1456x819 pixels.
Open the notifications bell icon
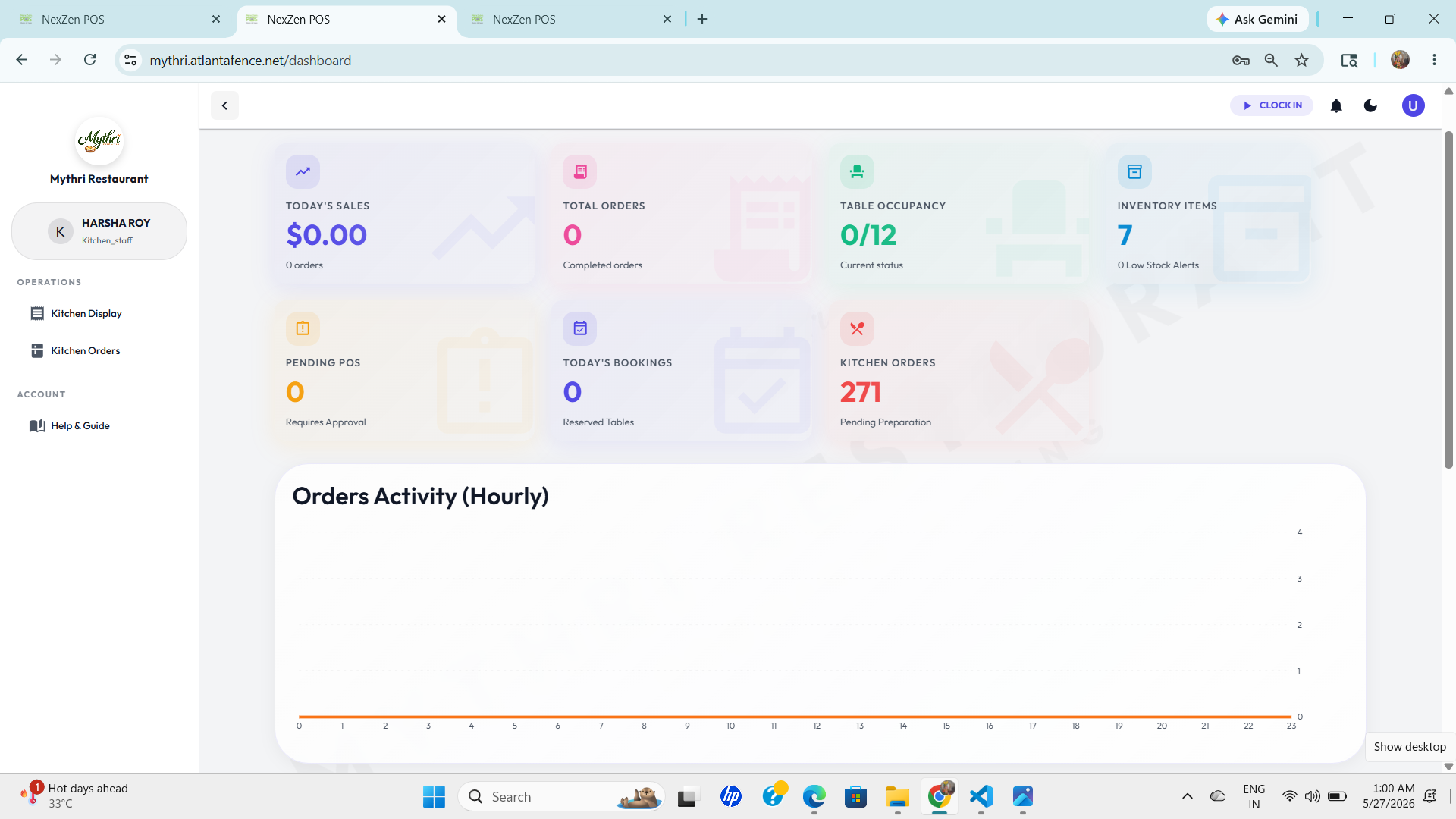tap(1336, 105)
